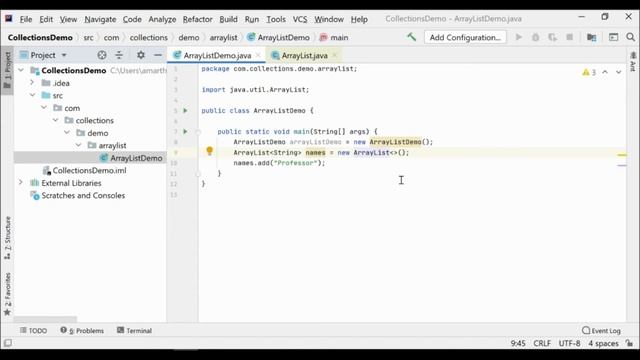The width and height of the screenshot is (640, 360).
Task: Click the fold marker on main method line
Action: (x=198, y=131)
